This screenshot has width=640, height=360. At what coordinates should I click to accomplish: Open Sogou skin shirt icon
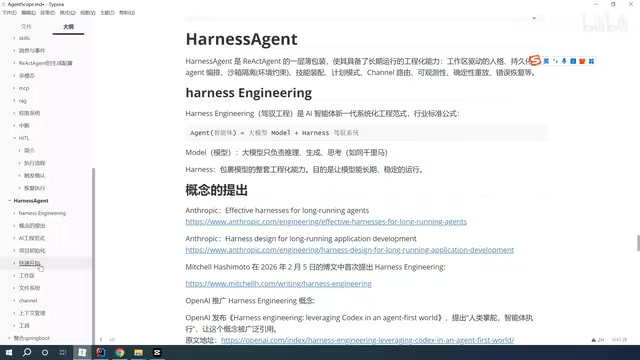[x=582, y=61]
